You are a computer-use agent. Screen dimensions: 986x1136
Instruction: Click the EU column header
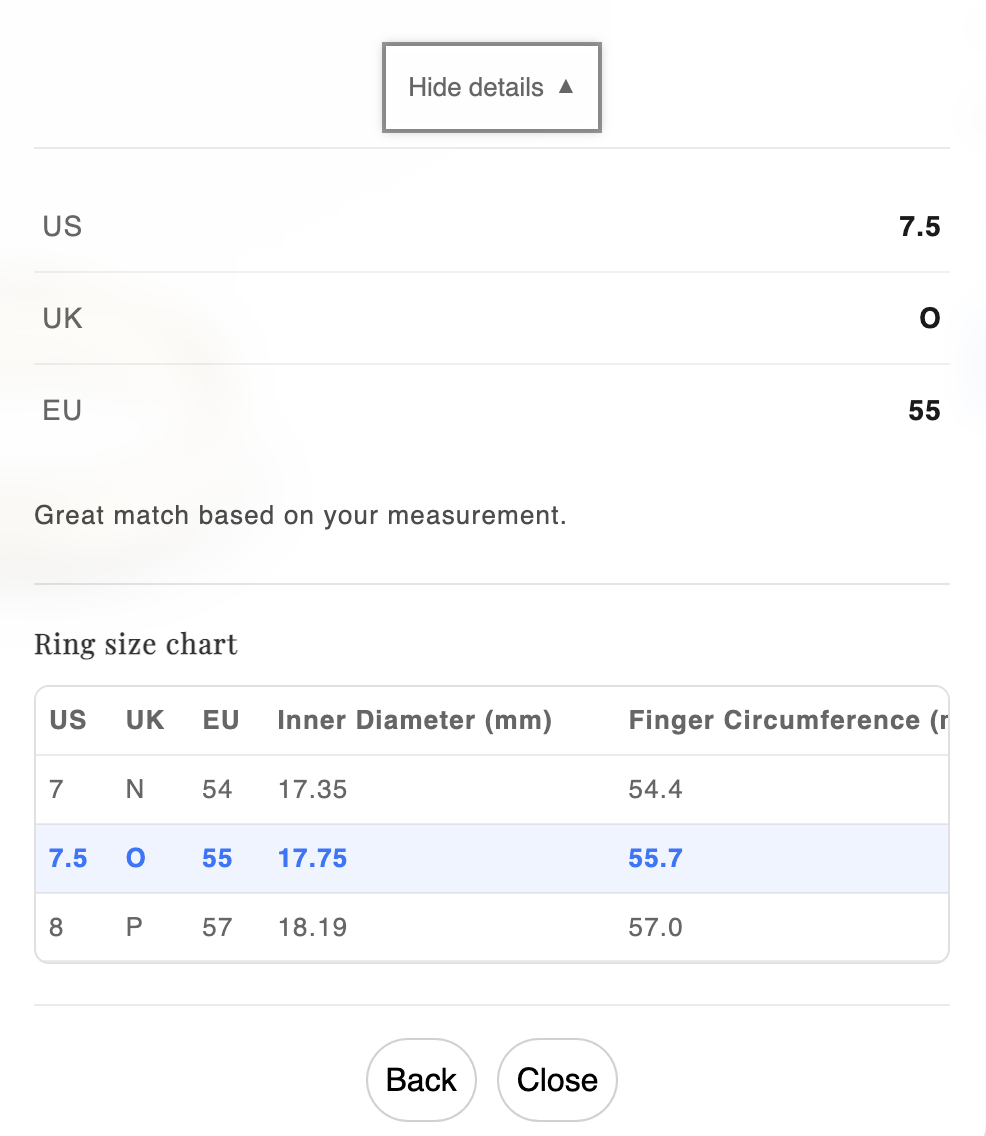[221, 720]
